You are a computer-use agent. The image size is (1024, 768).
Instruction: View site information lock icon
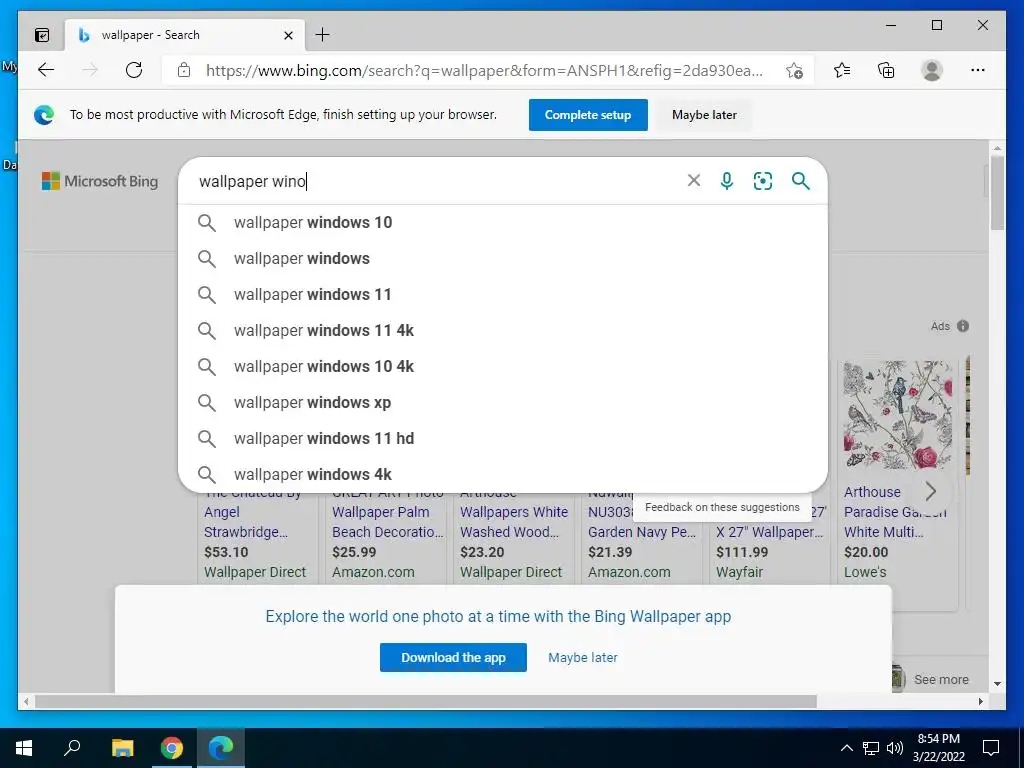[x=184, y=70]
